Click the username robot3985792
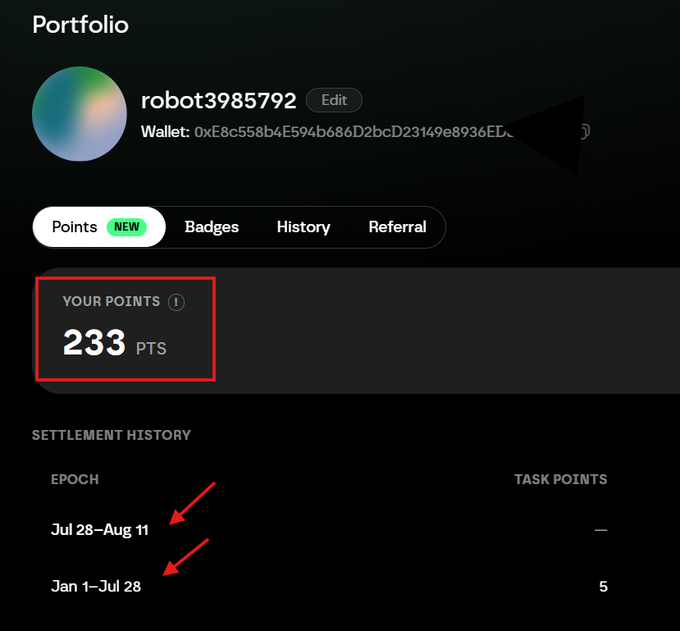The height and width of the screenshot is (631, 680). pyautogui.click(x=219, y=100)
